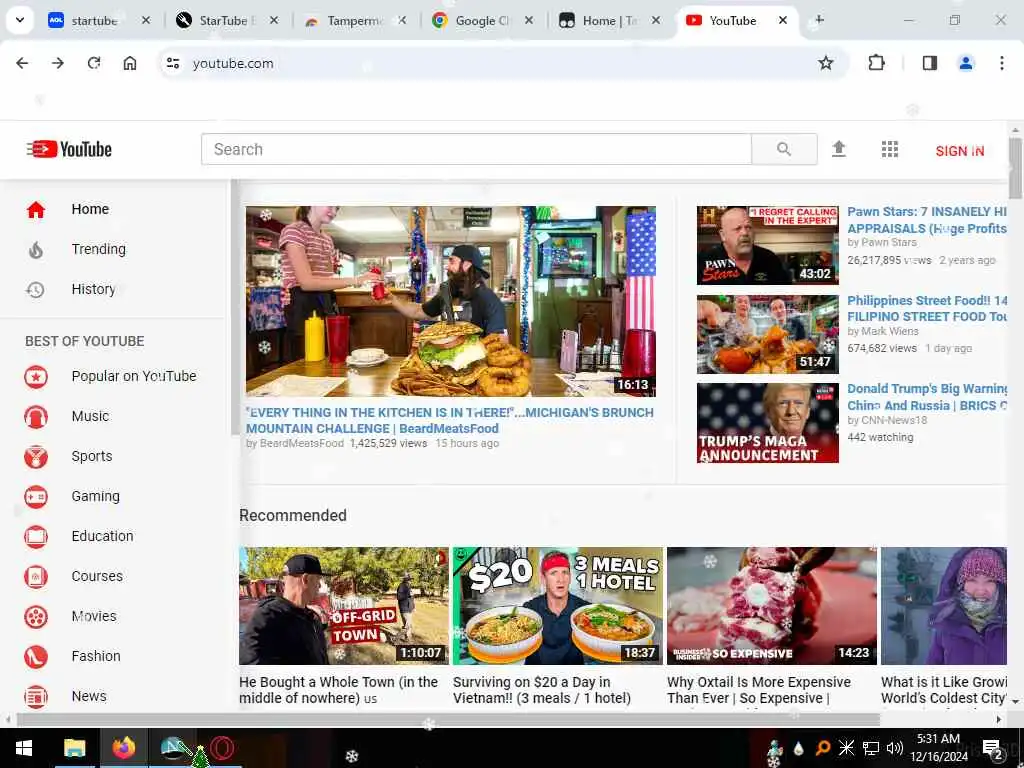1024x768 pixels.
Task: Click the upload arrow icon
Action: point(839,150)
